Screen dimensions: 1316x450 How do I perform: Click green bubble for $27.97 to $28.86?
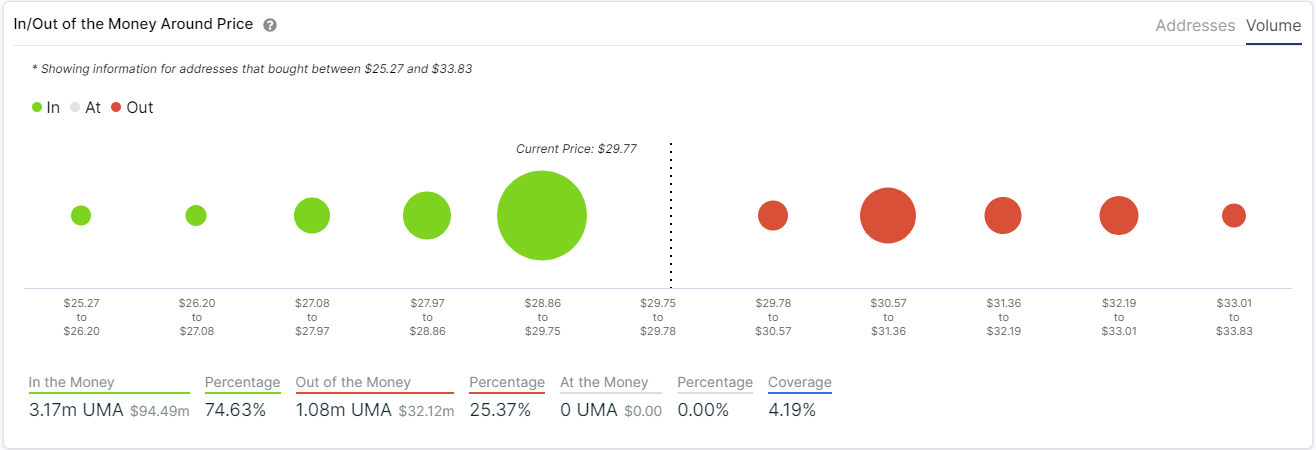tap(427, 215)
